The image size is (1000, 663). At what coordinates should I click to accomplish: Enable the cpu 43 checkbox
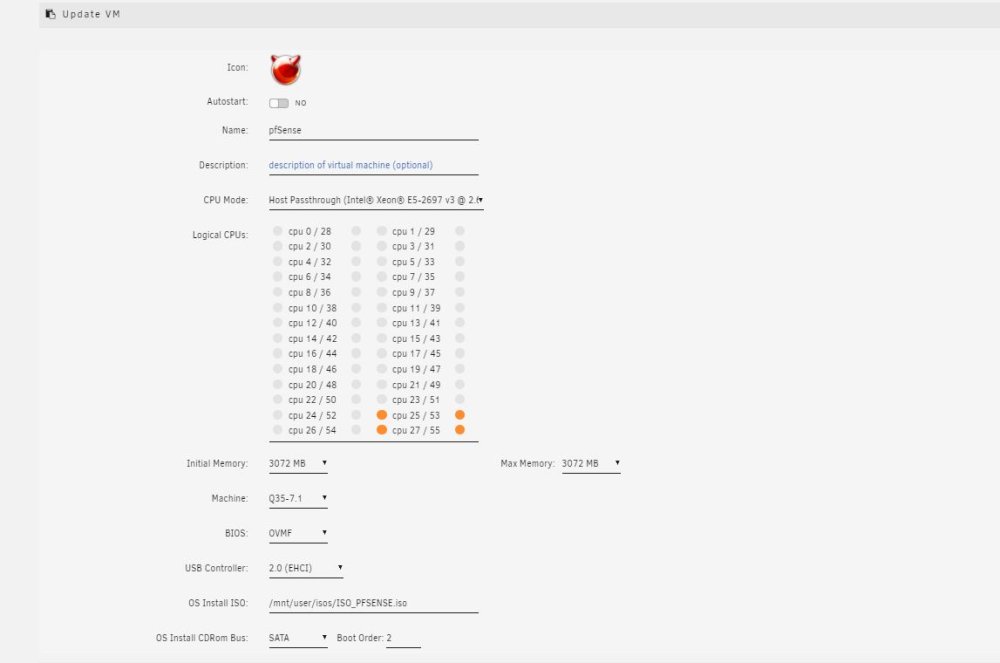coord(460,338)
